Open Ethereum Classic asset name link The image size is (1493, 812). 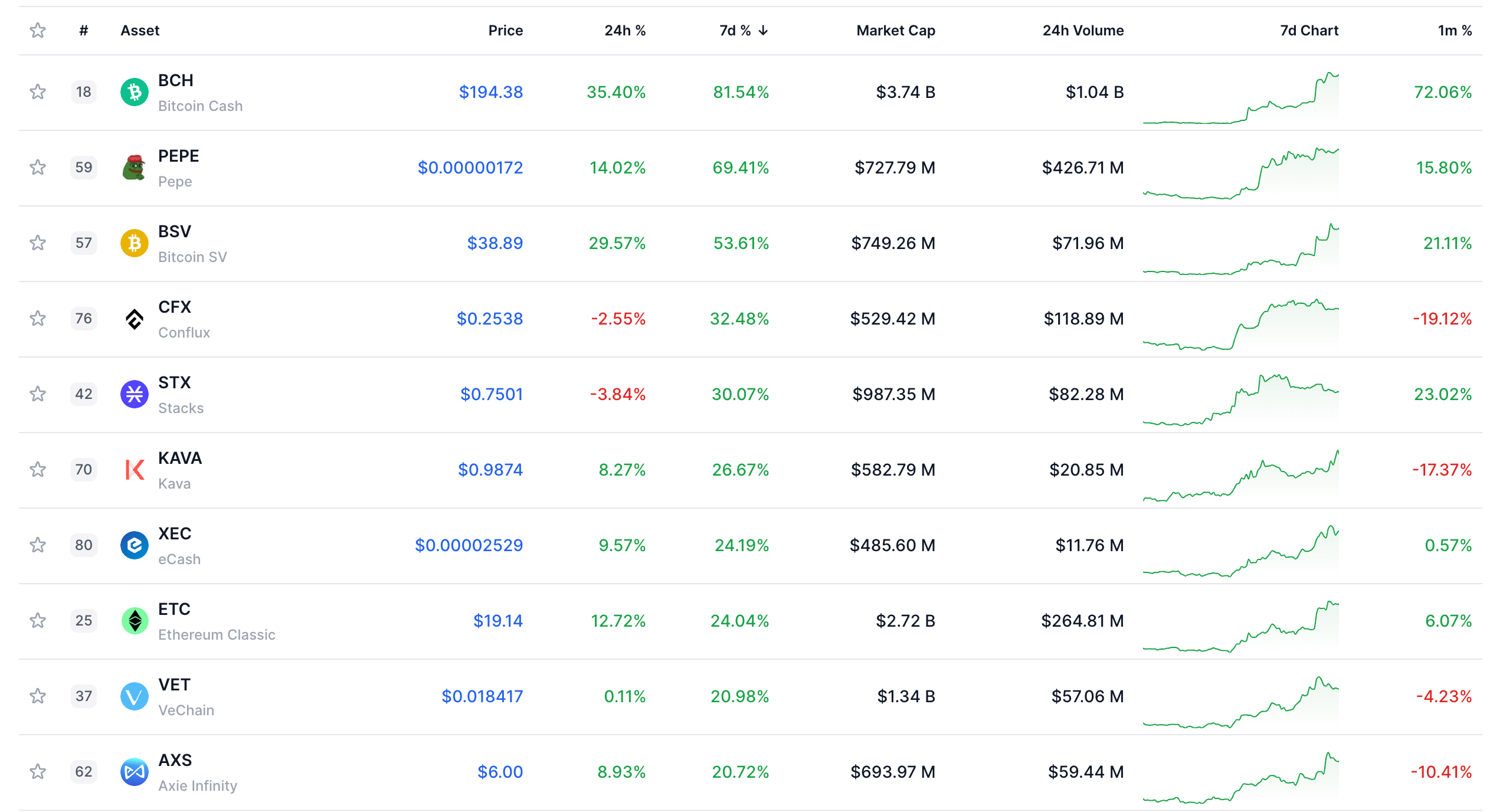pyautogui.click(x=217, y=634)
